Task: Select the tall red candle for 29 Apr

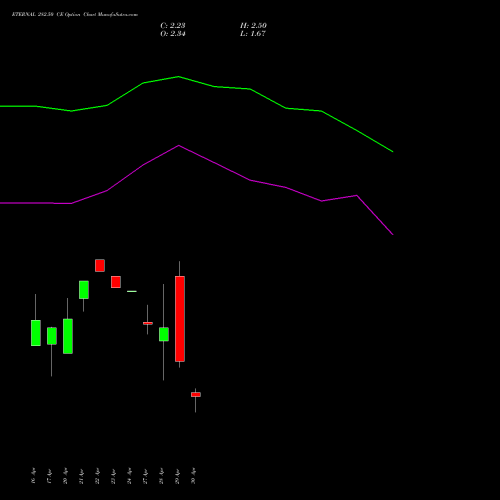Action: point(180,319)
